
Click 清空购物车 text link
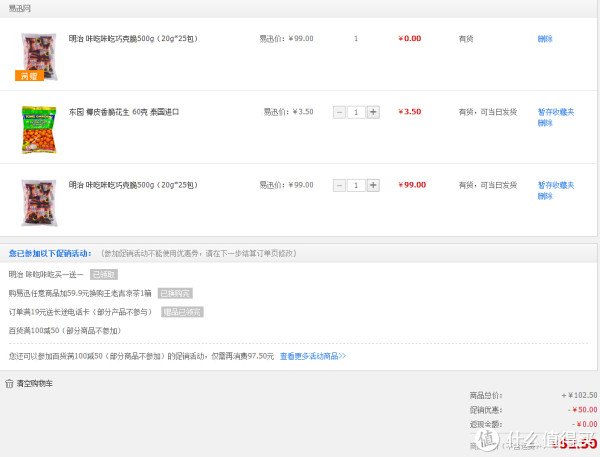35,383
